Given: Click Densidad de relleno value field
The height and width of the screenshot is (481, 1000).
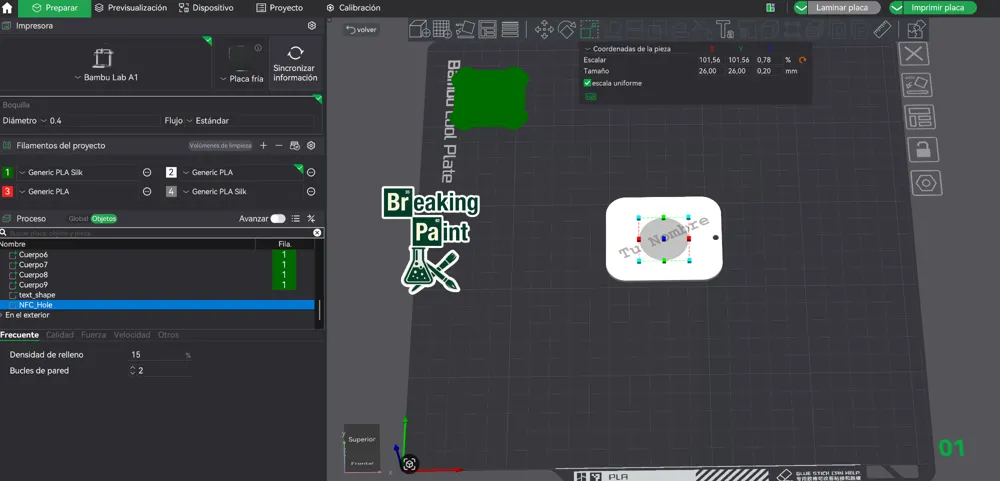Looking at the screenshot, I should pos(156,355).
